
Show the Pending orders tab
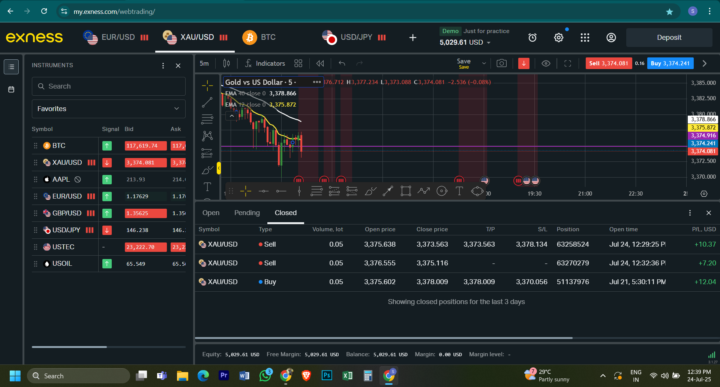point(247,213)
